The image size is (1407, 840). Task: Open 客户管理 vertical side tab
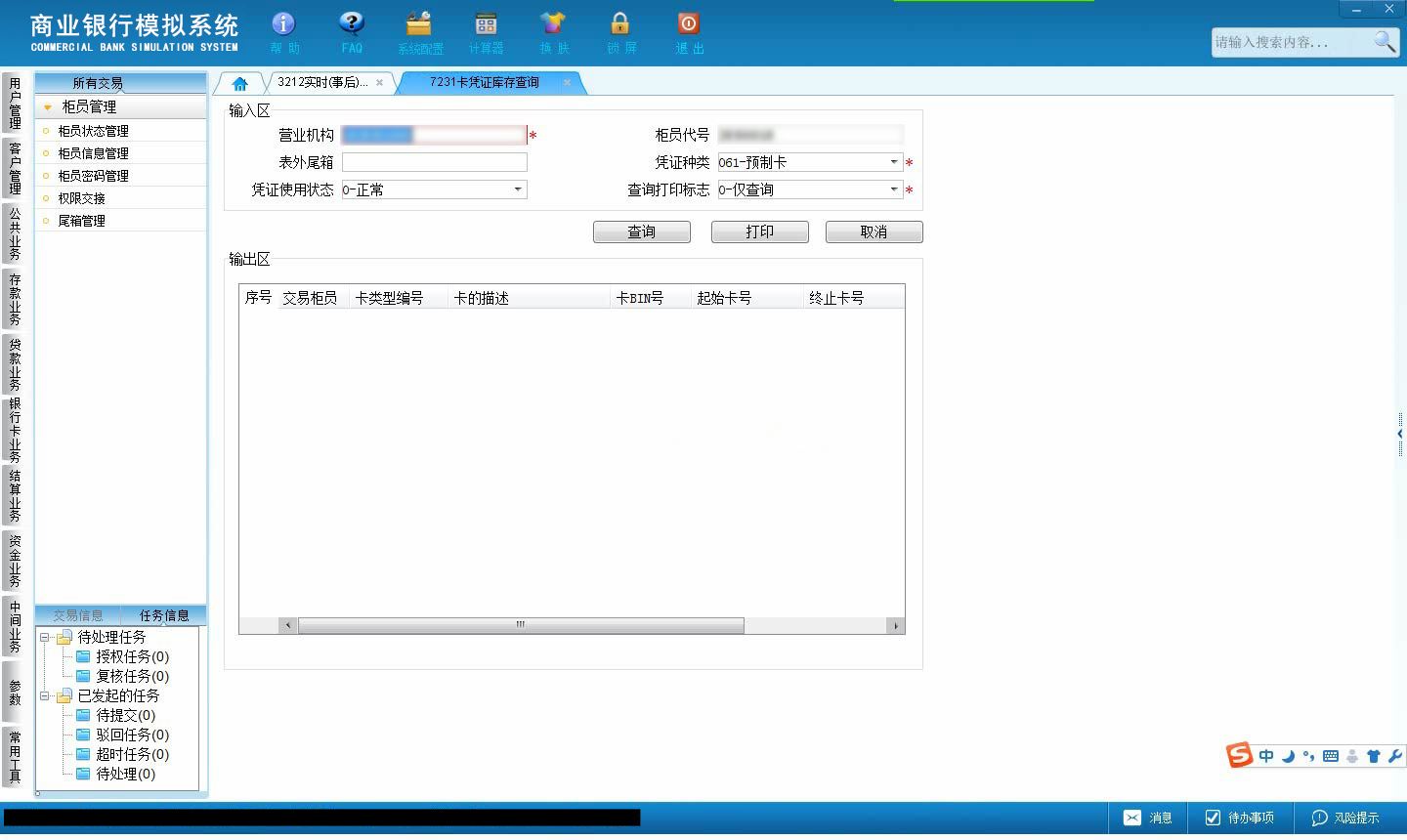[x=14, y=169]
